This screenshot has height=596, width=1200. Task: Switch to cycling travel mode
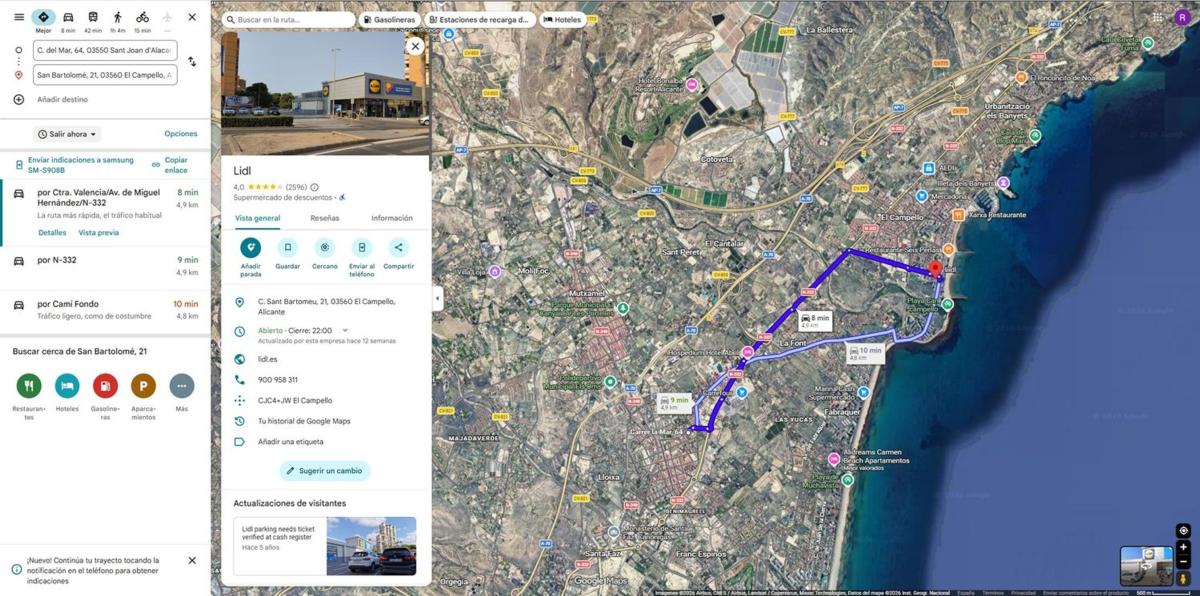point(142,17)
